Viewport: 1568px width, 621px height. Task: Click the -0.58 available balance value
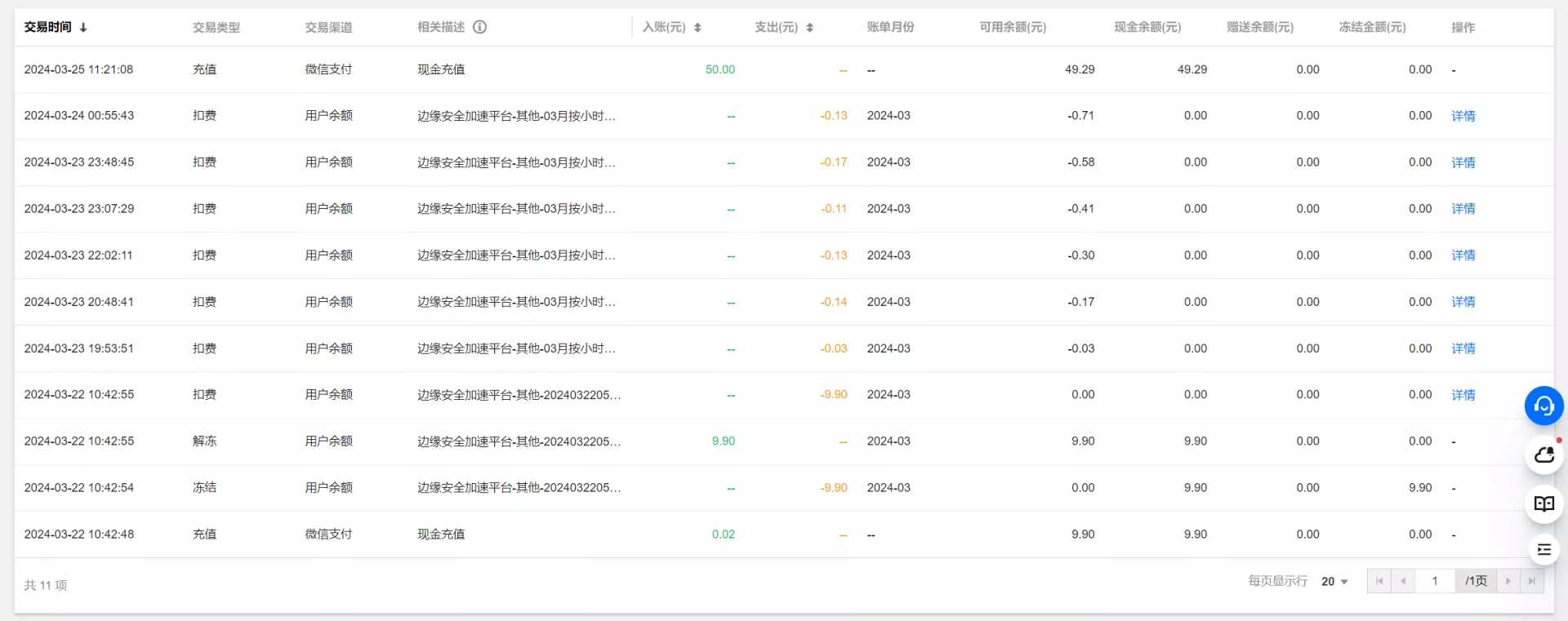point(1081,162)
